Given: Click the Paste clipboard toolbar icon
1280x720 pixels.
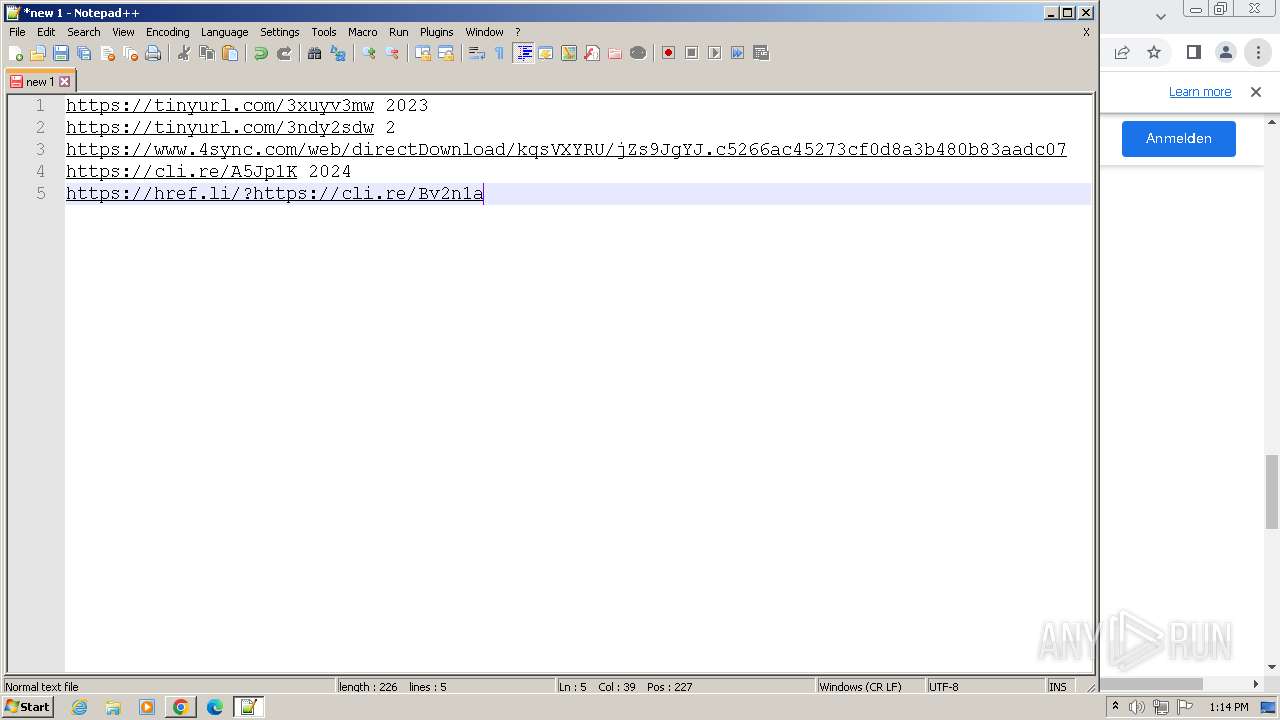Looking at the screenshot, I should pyautogui.click(x=230, y=53).
